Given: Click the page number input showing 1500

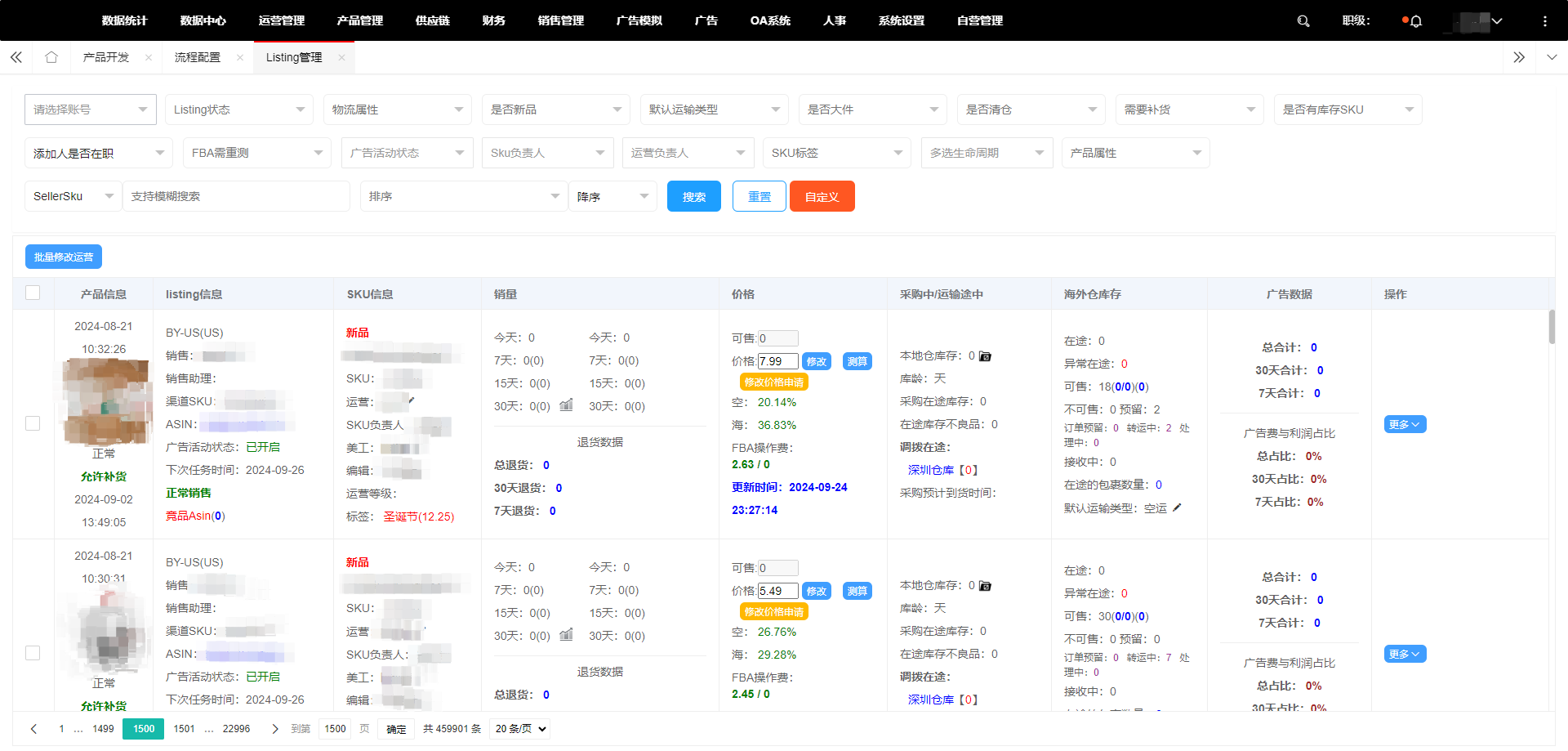Looking at the screenshot, I should point(334,728).
